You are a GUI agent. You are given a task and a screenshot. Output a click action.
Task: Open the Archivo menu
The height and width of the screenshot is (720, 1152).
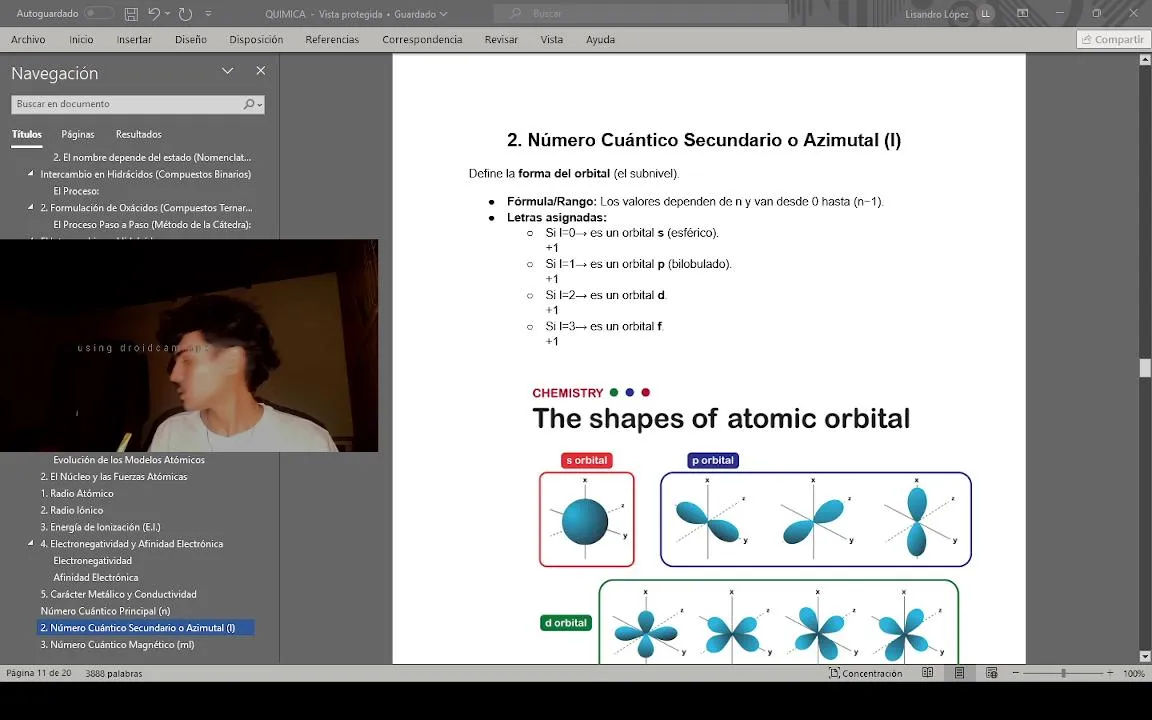click(28, 40)
